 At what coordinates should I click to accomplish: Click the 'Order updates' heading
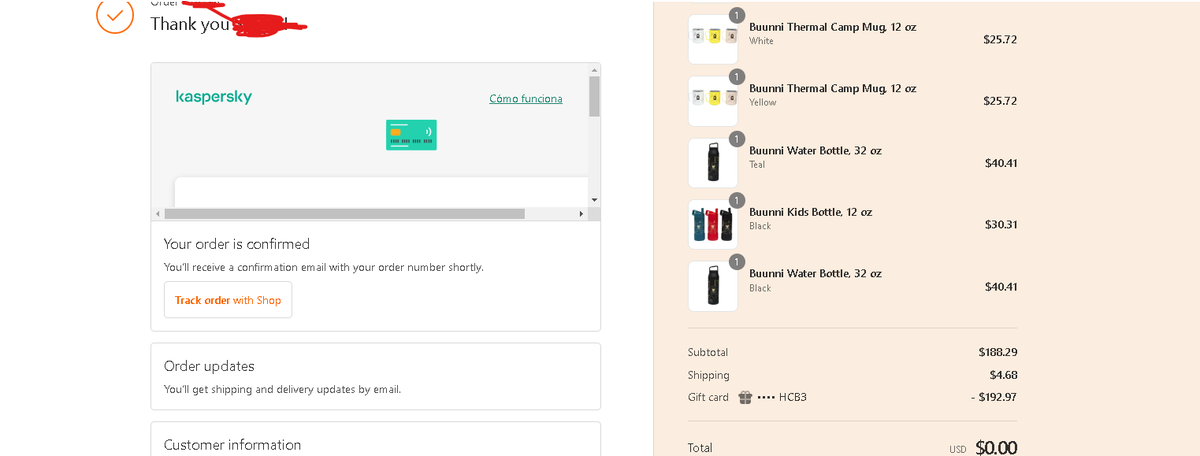pos(209,366)
